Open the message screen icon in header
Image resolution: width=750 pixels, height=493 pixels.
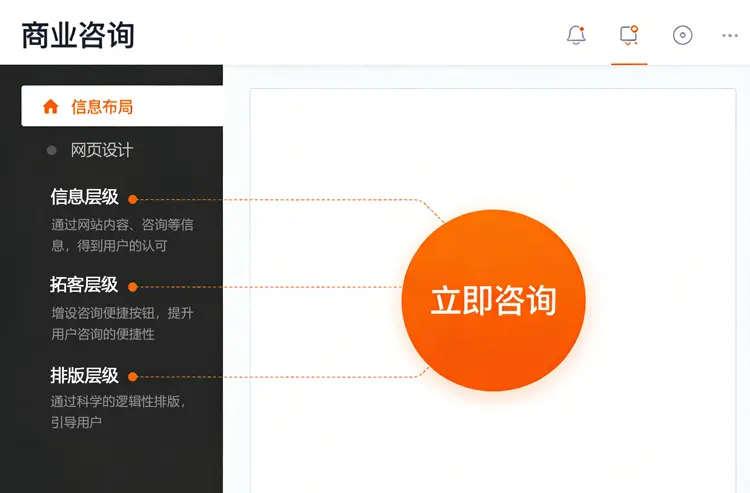click(x=629, y=35)
